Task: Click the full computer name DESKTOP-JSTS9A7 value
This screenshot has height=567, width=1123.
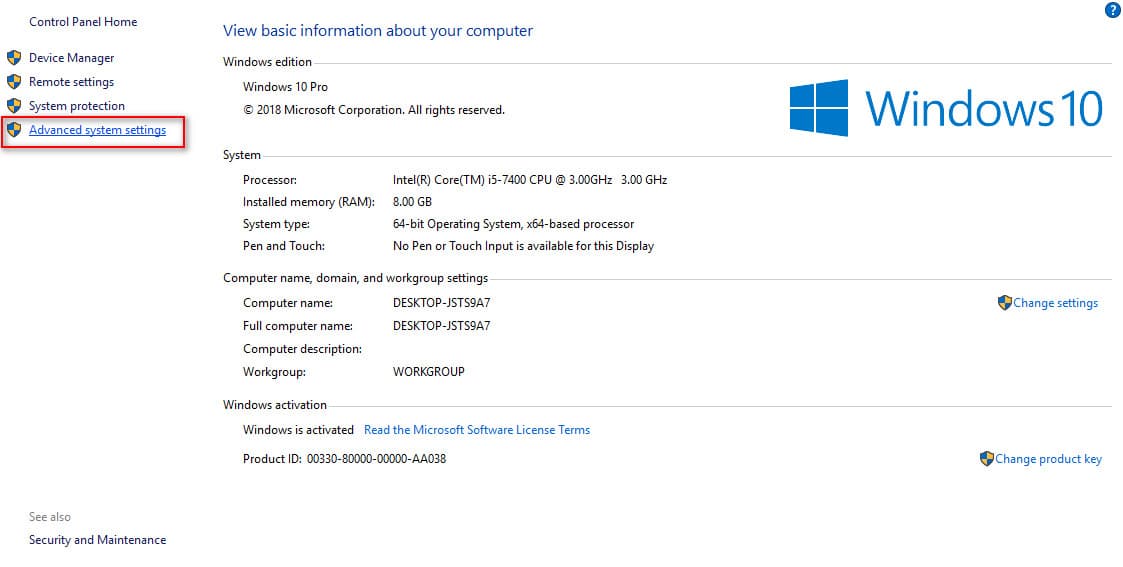Action: [441, 326]
